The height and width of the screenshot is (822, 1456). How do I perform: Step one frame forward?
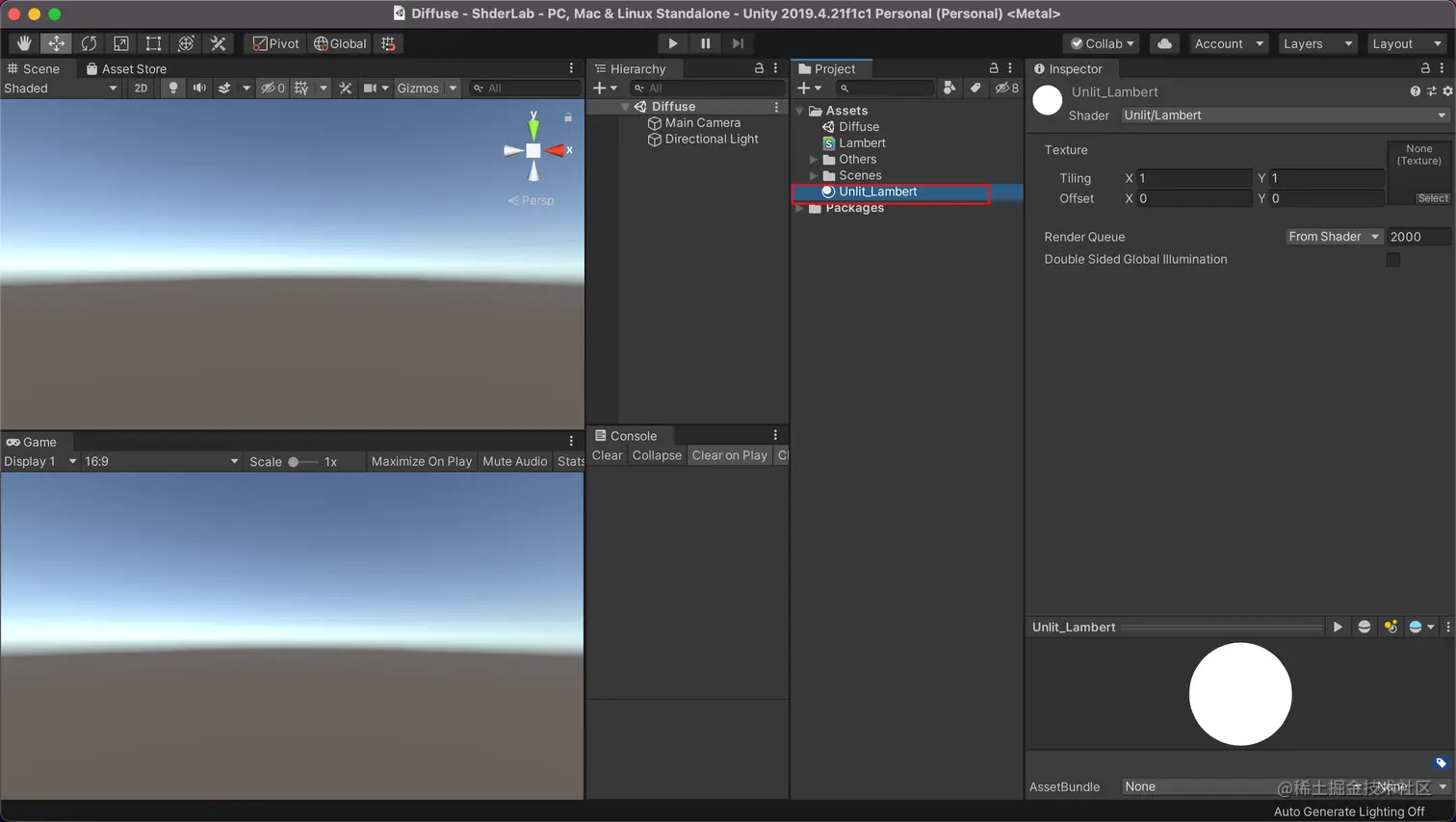click(x=738, y=43)
